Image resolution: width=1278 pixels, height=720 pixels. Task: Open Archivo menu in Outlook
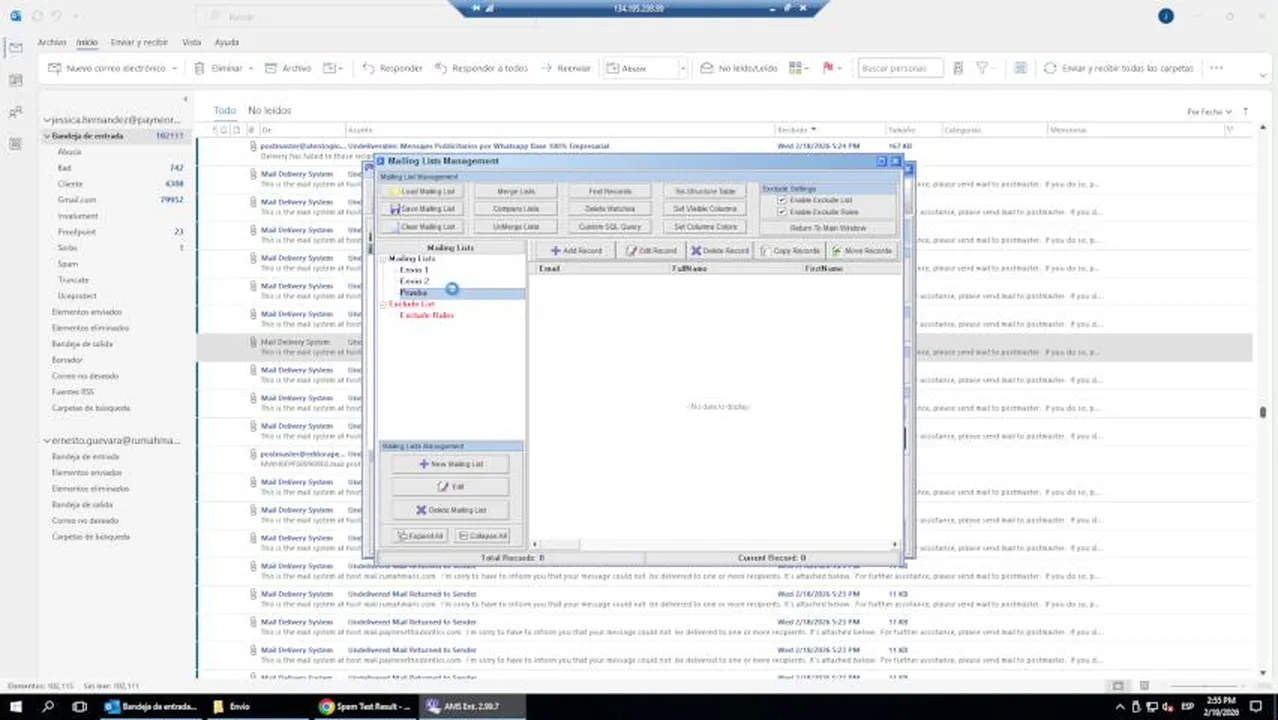52,42
